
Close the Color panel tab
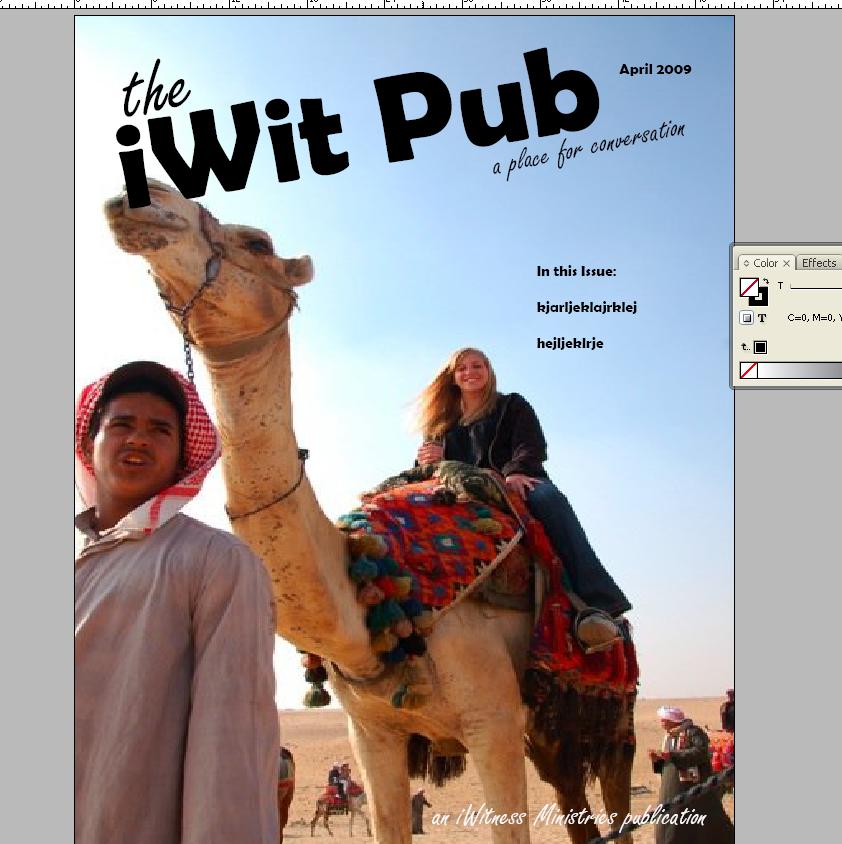786,263
